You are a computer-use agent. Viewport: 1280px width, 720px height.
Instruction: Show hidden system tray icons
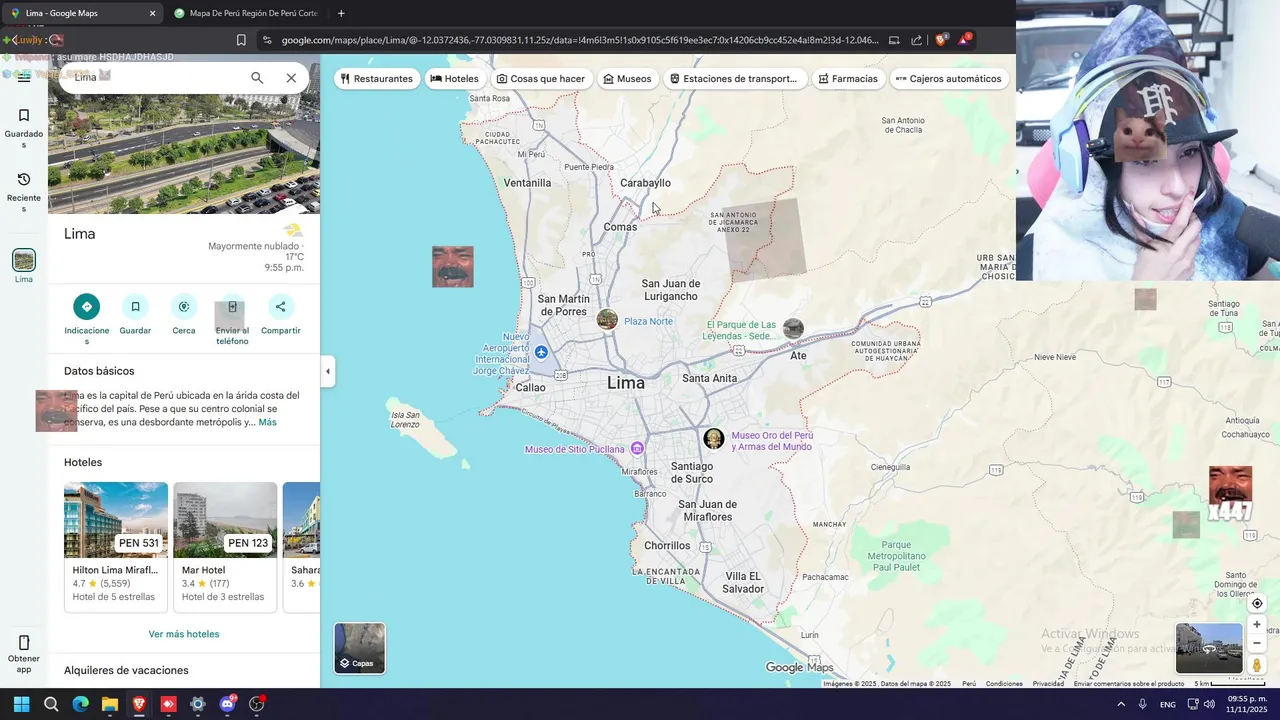tap(1119, 704)
